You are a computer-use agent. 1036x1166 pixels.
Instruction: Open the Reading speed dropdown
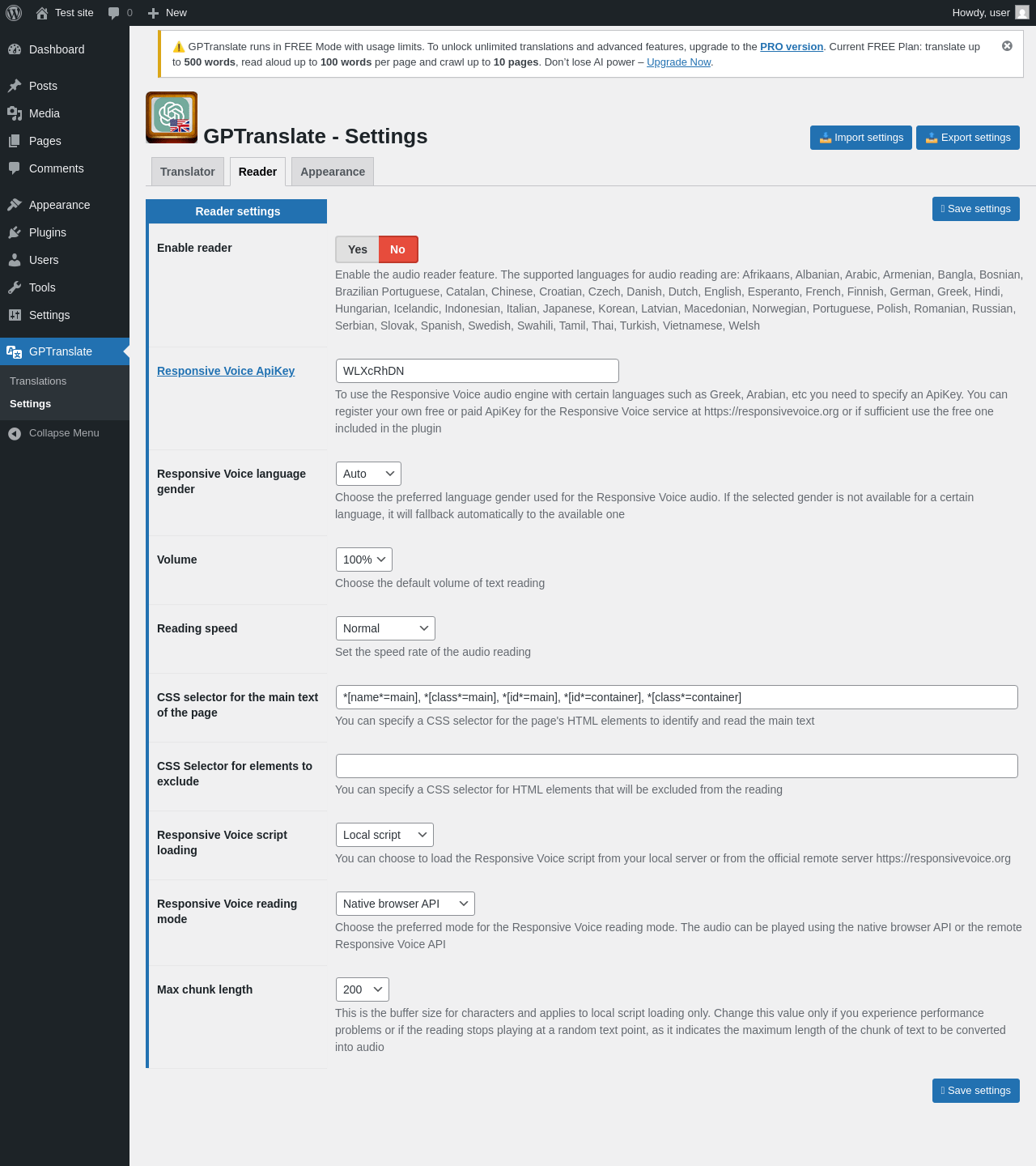(385, 628)
